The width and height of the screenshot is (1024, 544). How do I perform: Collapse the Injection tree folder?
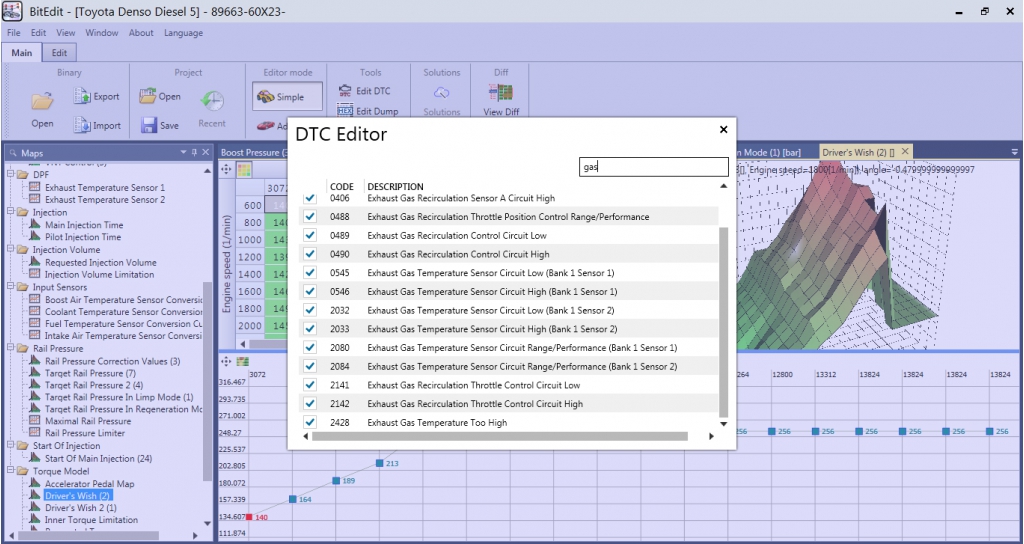coord(10,212)
